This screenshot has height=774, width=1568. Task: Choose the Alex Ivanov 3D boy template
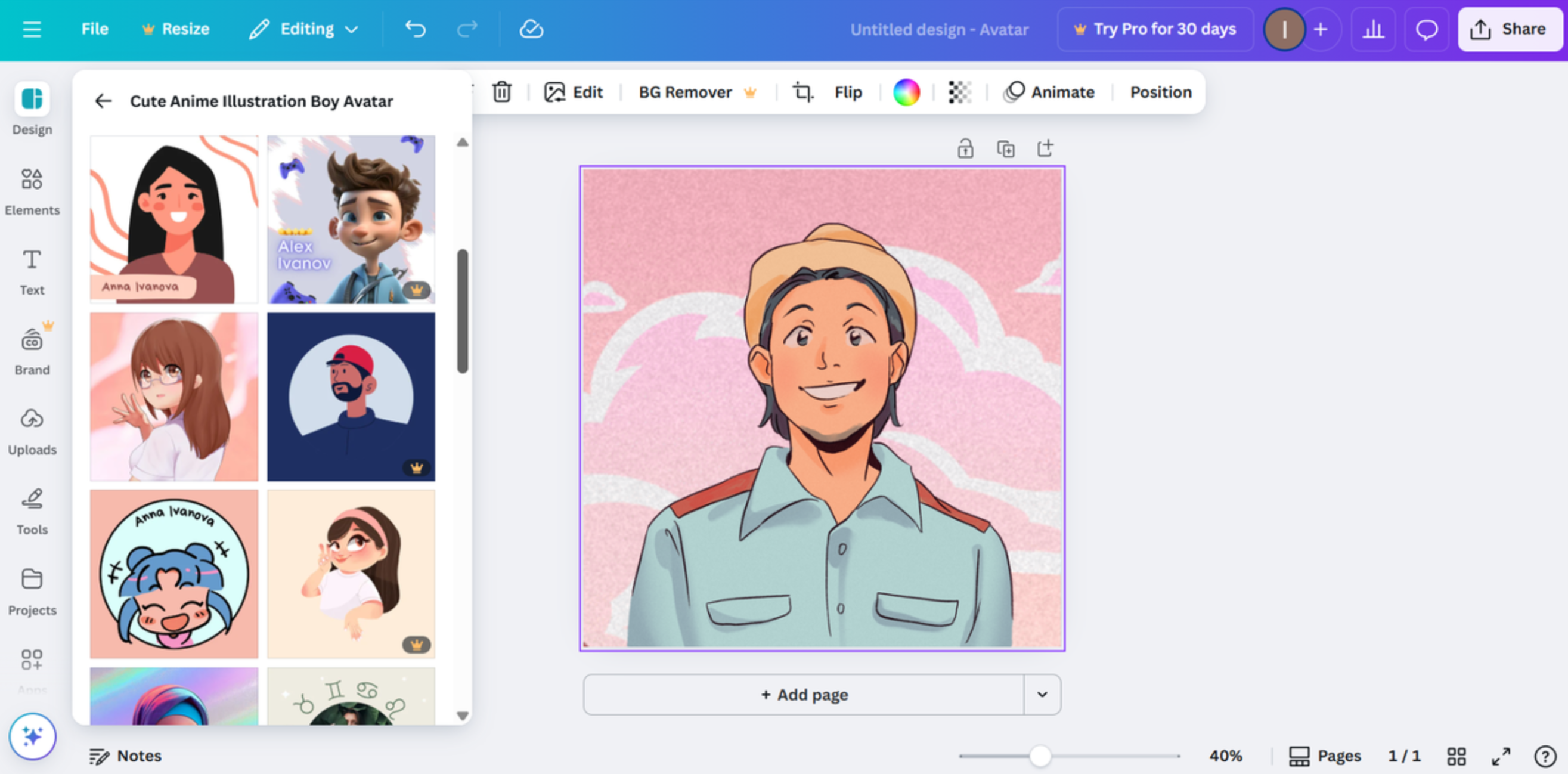[x=351, y=219]
